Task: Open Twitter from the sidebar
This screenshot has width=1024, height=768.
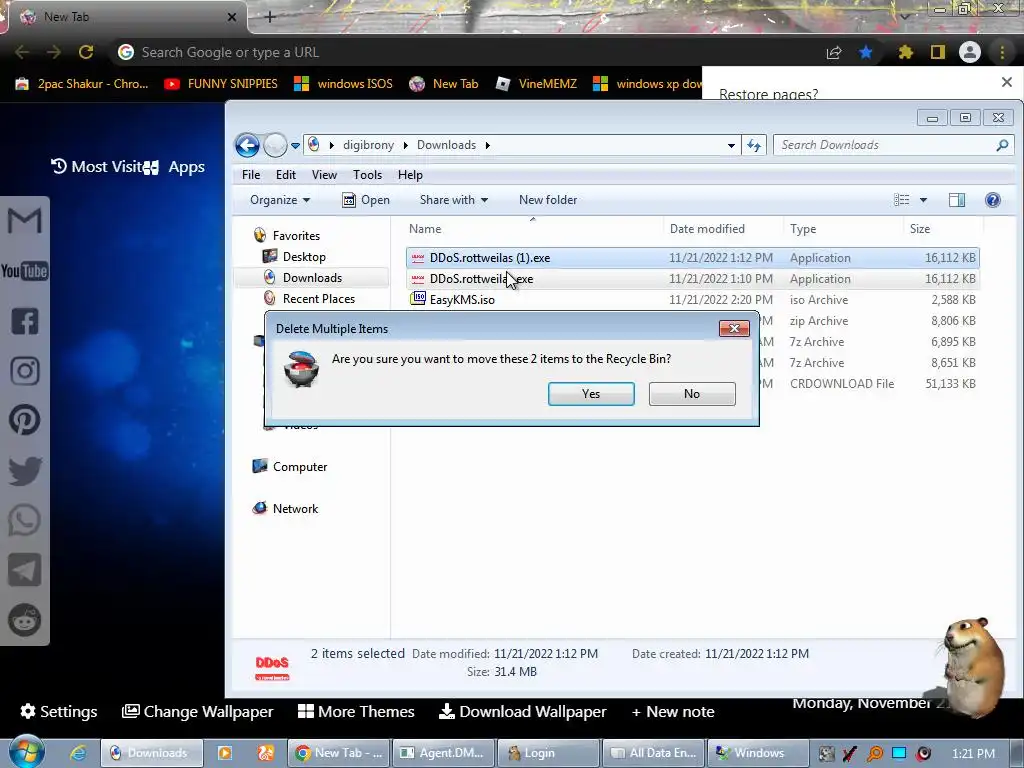Action: [x=24, y=470]
